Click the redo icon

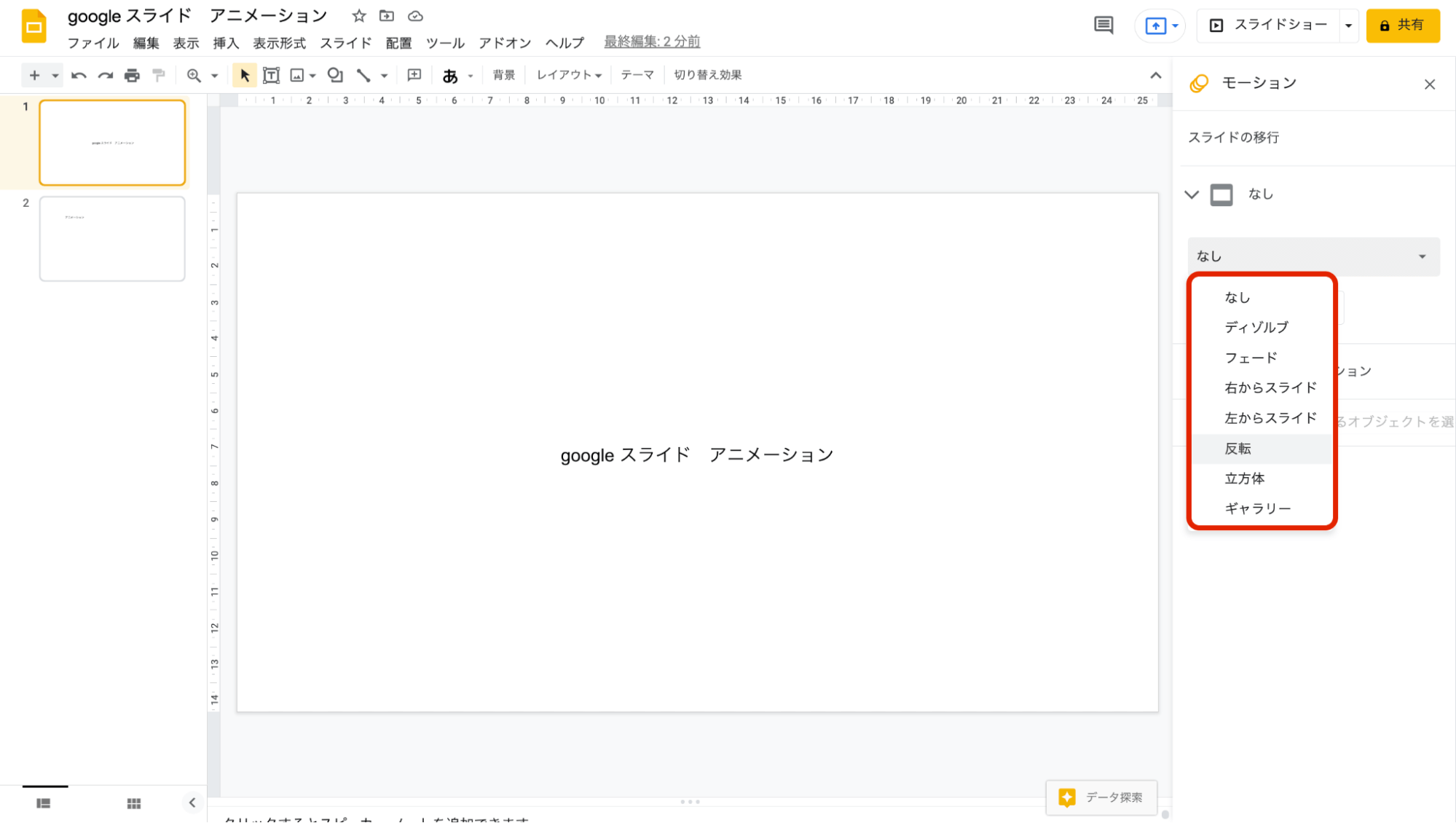coord(106,75)
